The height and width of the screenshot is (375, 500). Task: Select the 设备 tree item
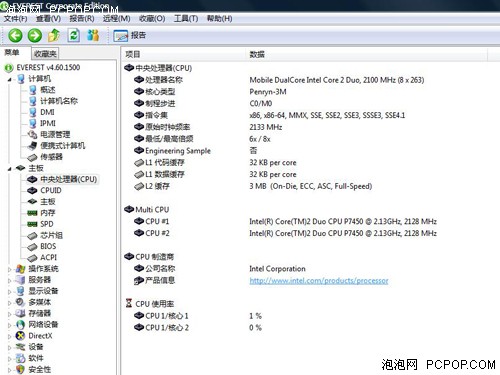click(x=36, y=347)
